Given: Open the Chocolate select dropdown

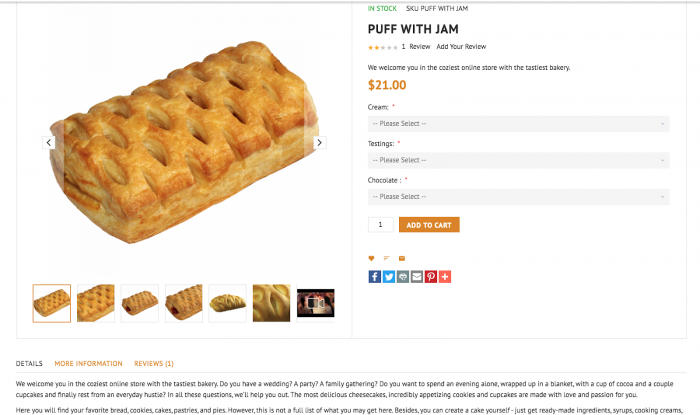Looking at the screenshot, I should (518, 197).
